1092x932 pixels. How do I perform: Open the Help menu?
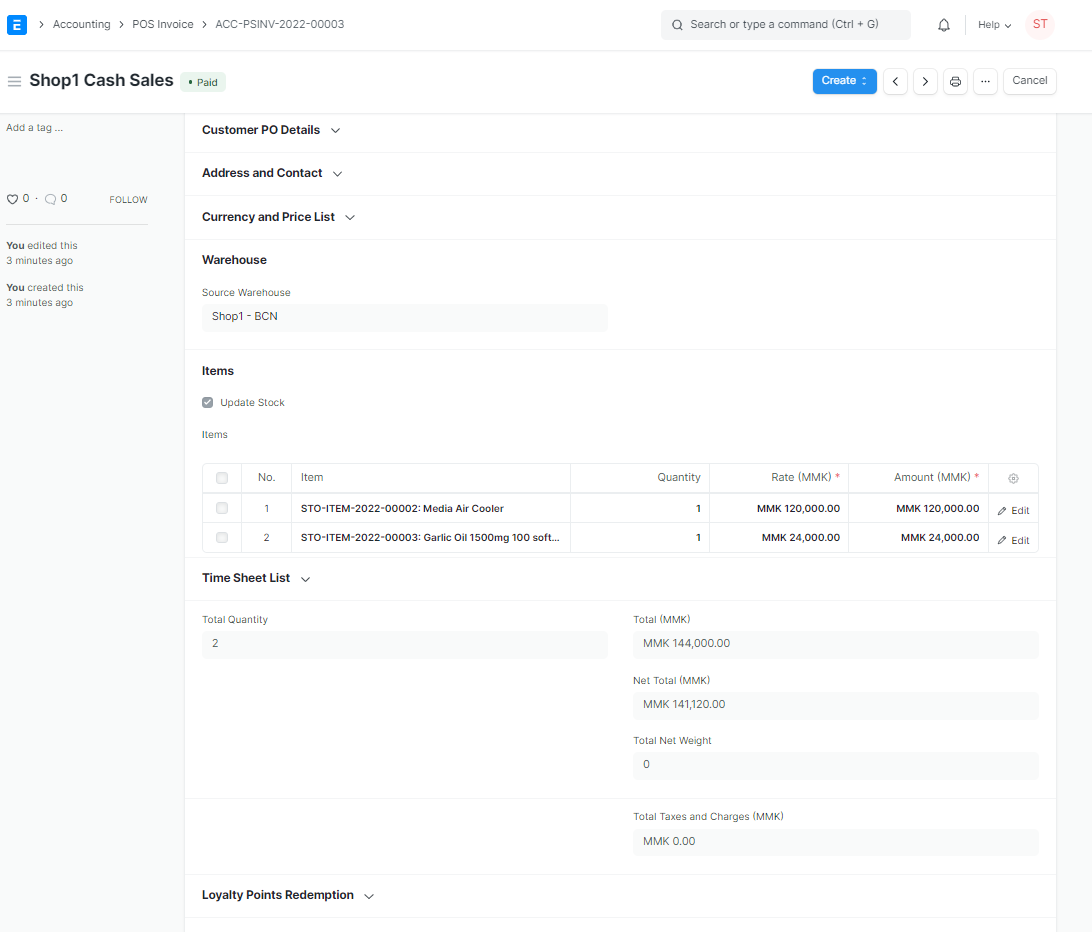pos(994,24)
